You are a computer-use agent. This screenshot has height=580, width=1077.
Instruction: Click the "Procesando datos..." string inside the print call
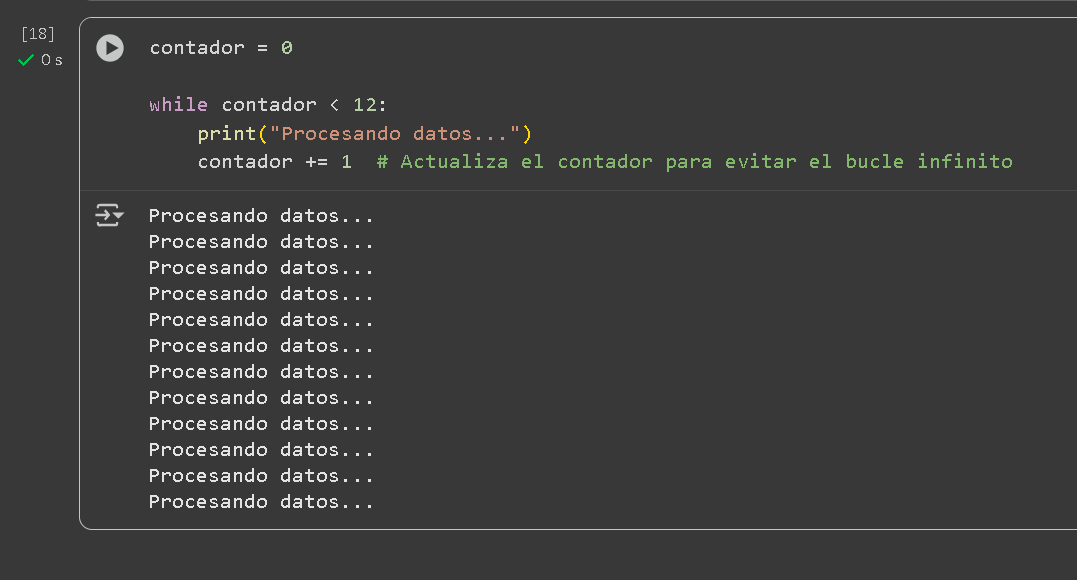pyautogui.click(x=395, y=134)
